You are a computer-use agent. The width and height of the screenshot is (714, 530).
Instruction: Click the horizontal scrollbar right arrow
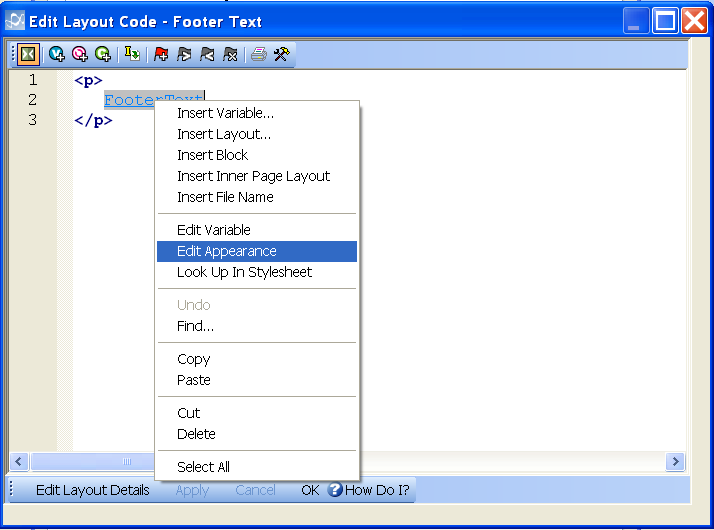tap(676, 461)
